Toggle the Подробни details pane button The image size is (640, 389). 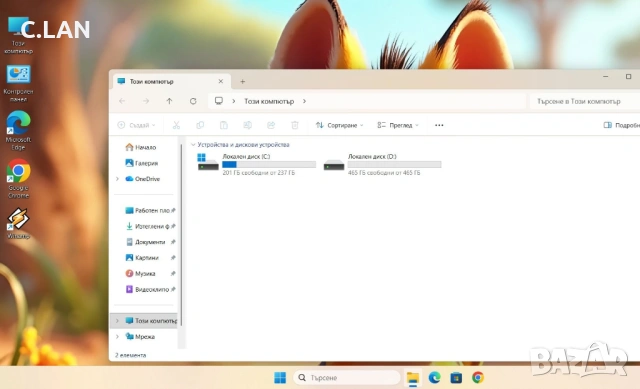621,125
